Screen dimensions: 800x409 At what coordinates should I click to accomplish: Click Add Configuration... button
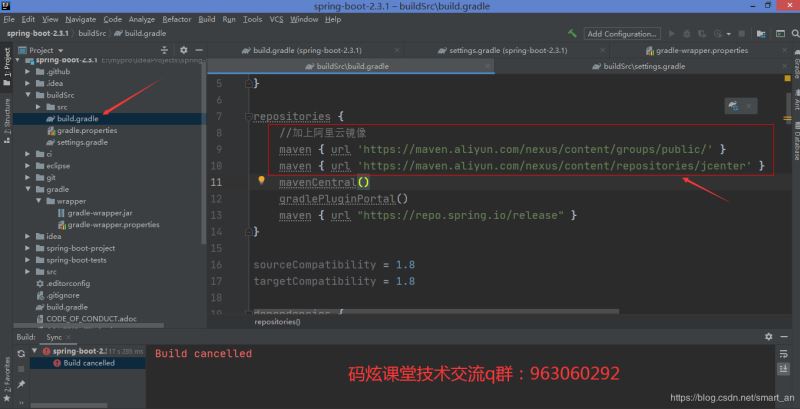pyautogui.click(x=622, y=34)
